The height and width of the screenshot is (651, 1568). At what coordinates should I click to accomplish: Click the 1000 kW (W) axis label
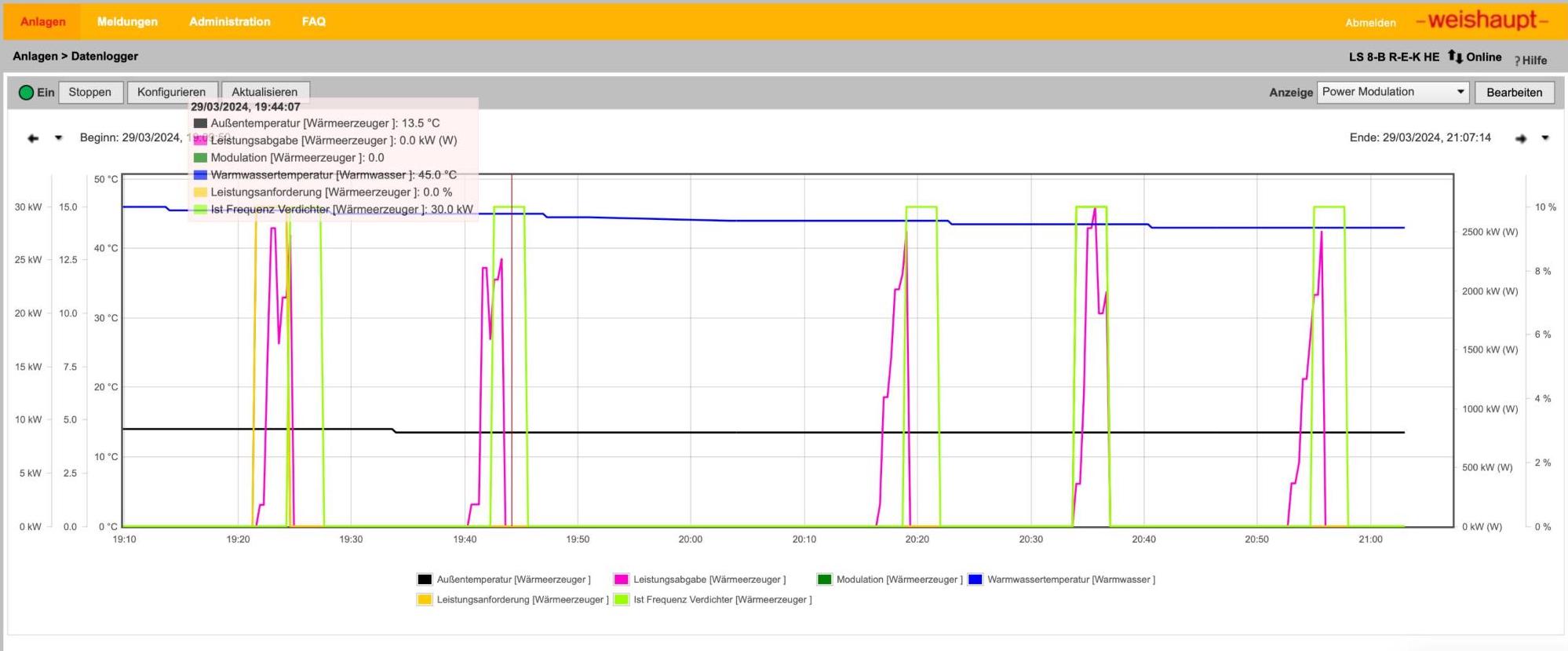point(1490,409)
